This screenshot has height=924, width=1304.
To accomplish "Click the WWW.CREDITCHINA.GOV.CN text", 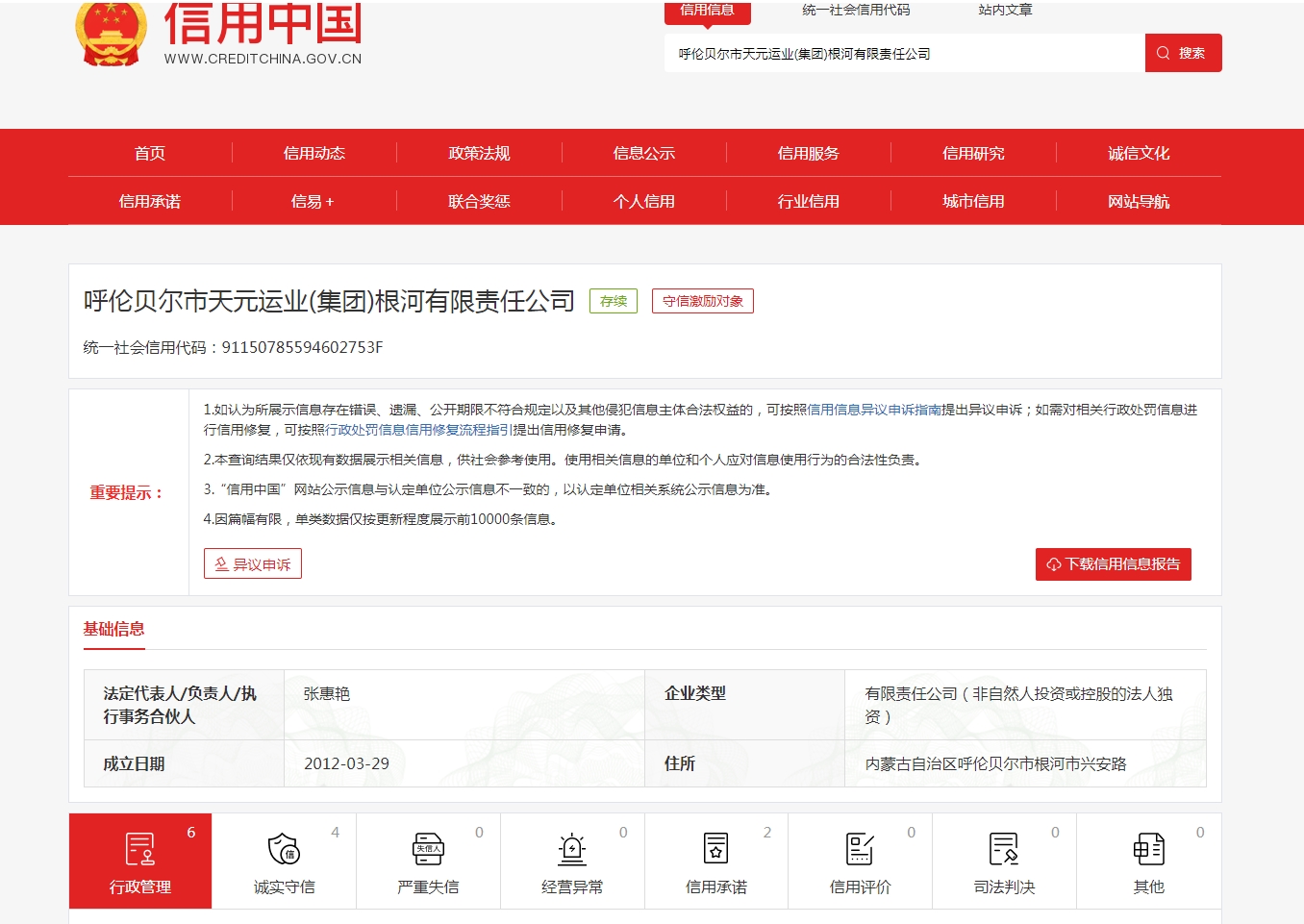I will 263,59.
